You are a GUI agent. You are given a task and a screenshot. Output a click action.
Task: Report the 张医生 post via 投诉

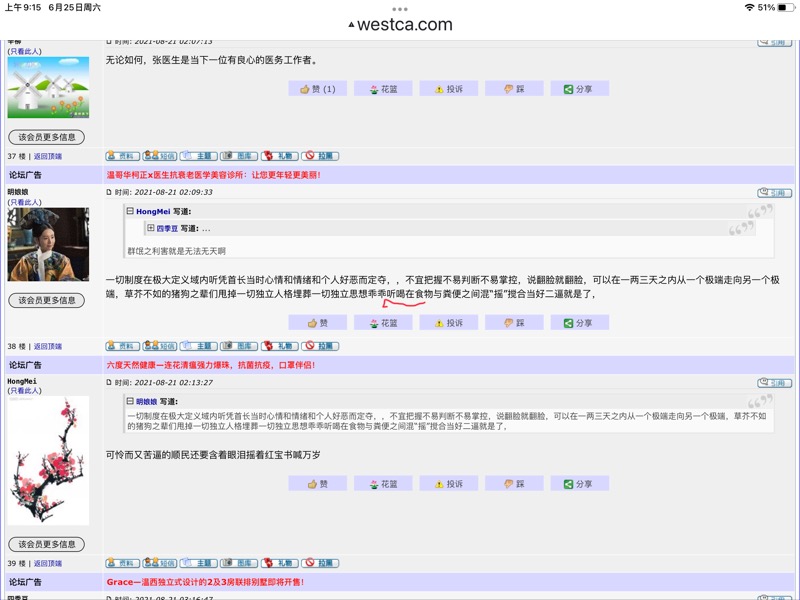click(x=448, y=89)
